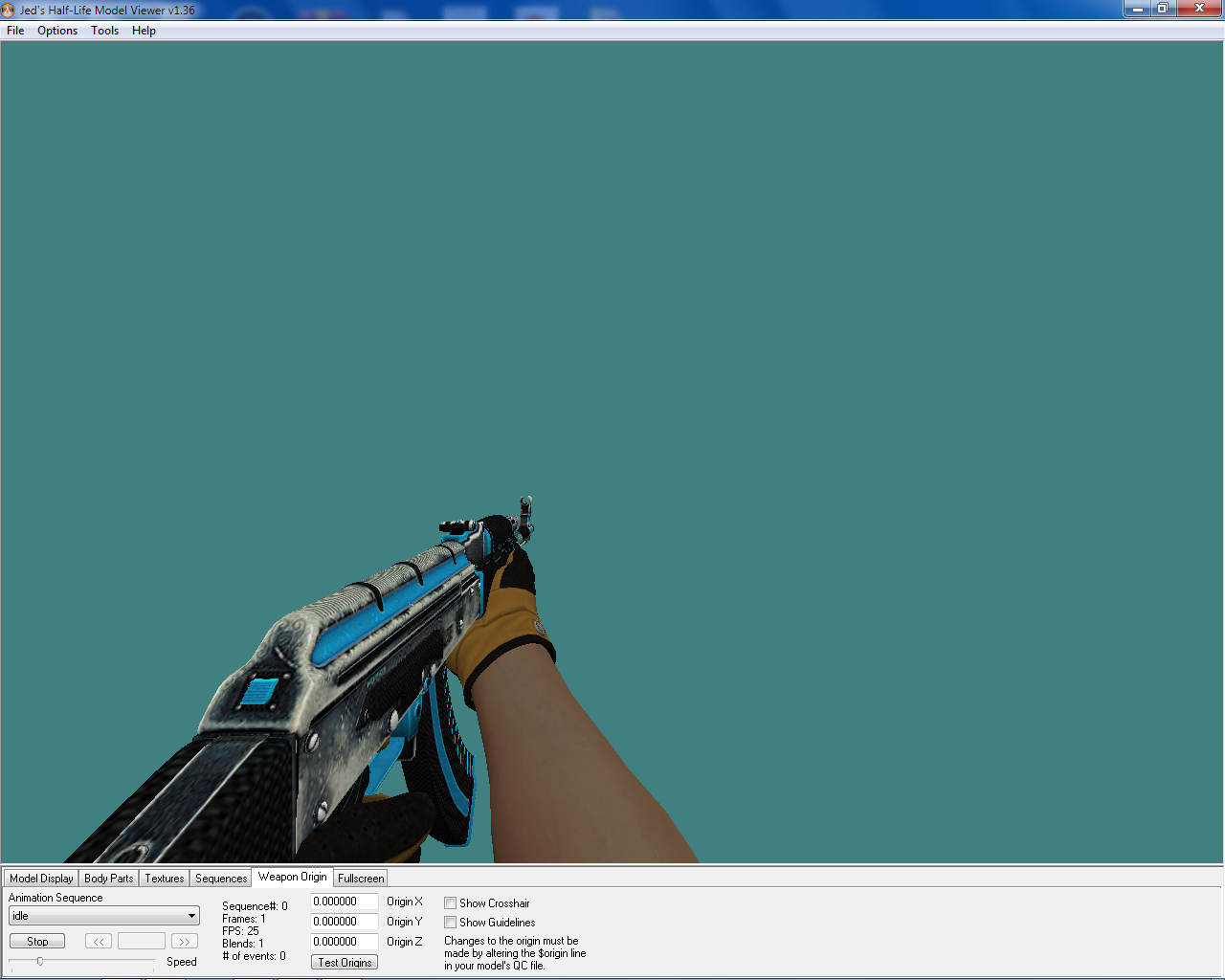The width and height of the screenshot is (1225, 980).
Task: Select the Weapon Origin tab
Action: point(292,877)
